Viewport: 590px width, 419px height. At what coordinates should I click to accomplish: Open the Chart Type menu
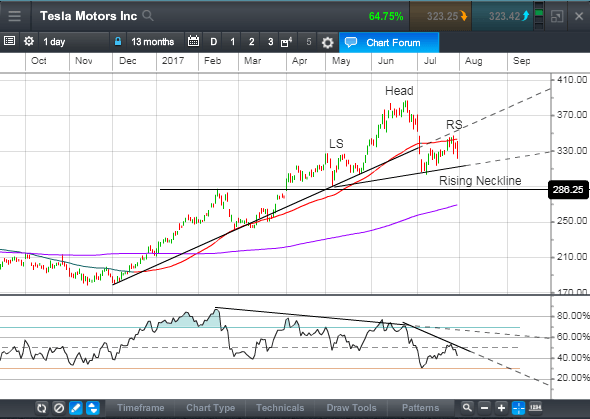pyautogui.click(x=210, y=408)
